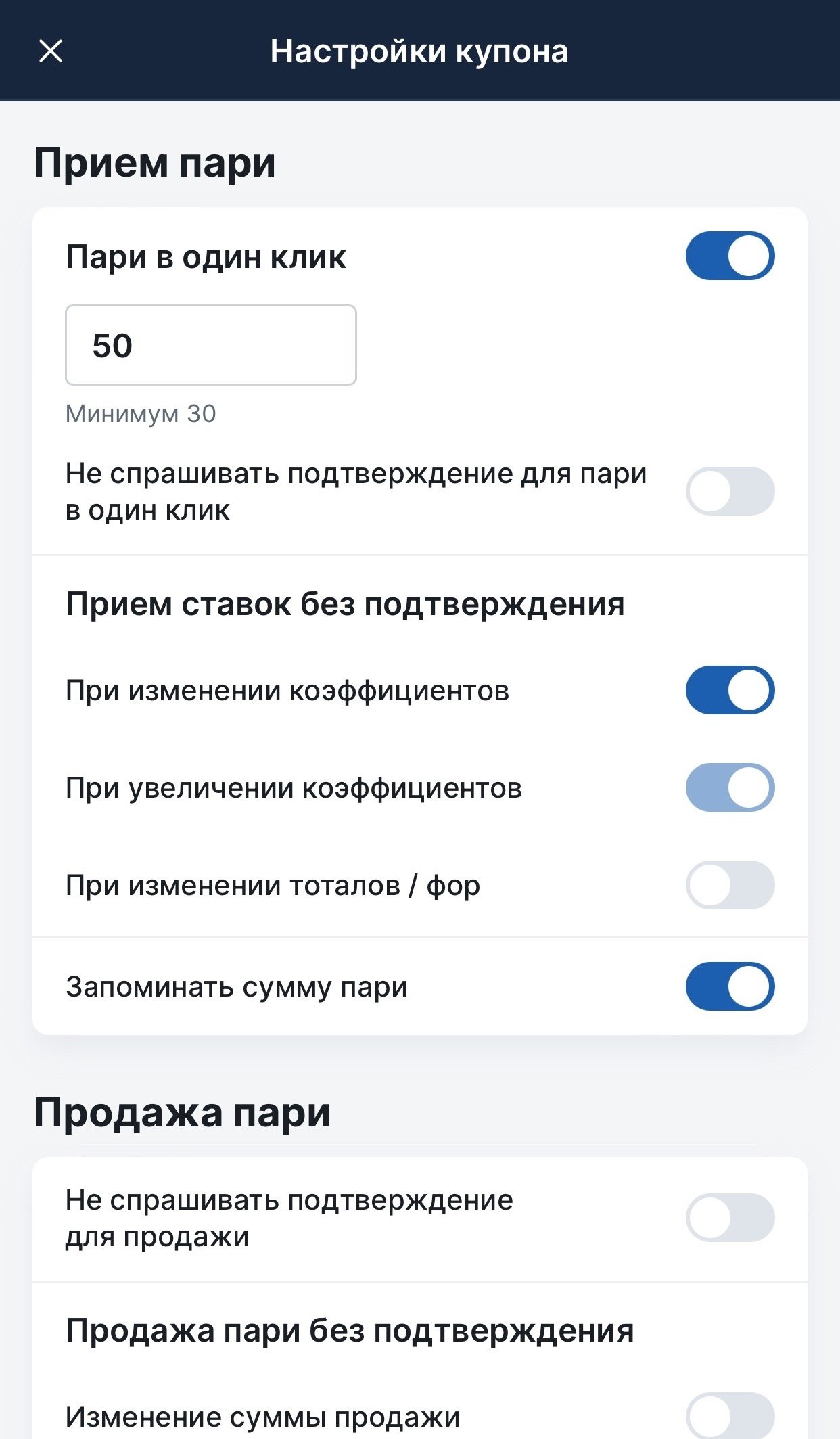This screenshot has height=1439, width=840.
Task: Disable the 'Пари в один клик' switch
Action: (x=730, y=256)
